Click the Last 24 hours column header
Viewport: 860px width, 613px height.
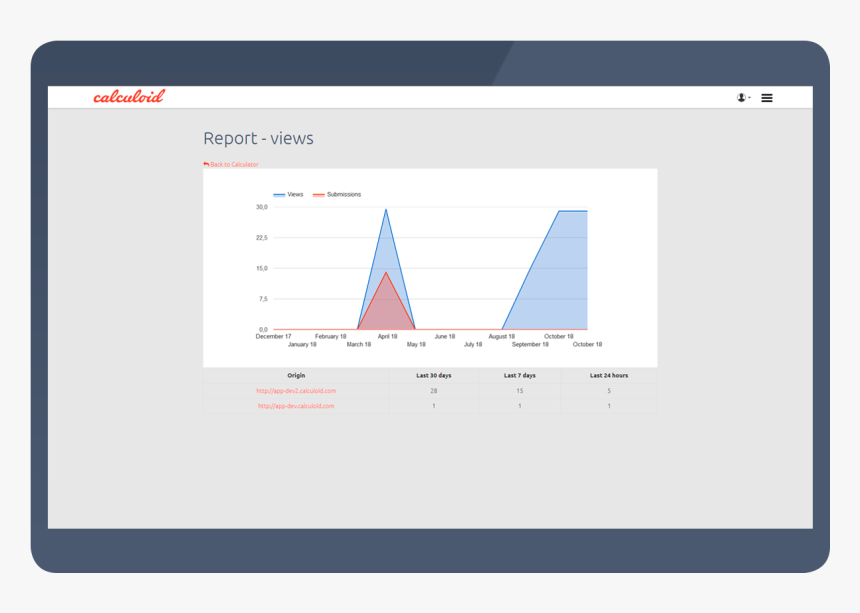tap(609, 376)
